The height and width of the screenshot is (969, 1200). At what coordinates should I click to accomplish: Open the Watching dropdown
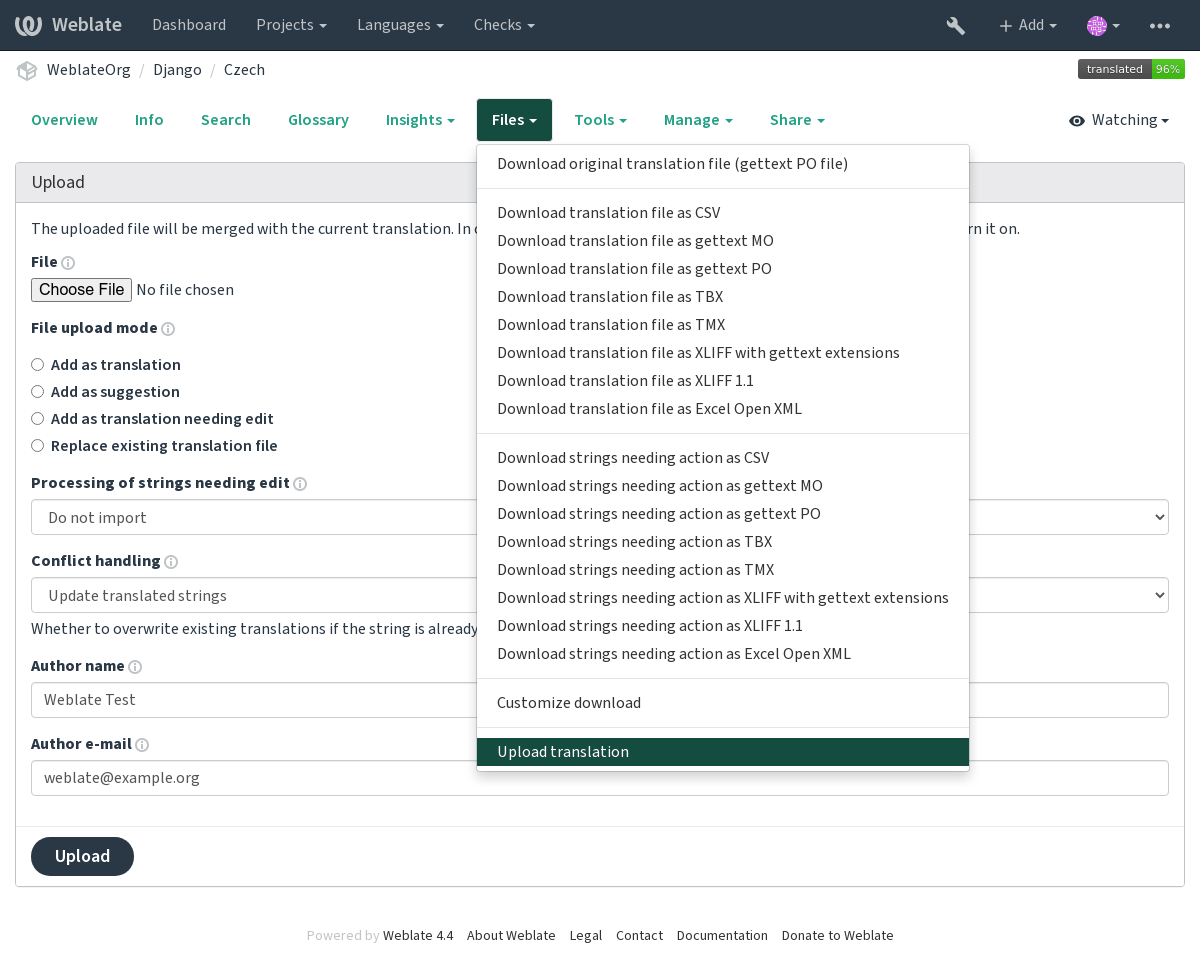(1119, 120)
